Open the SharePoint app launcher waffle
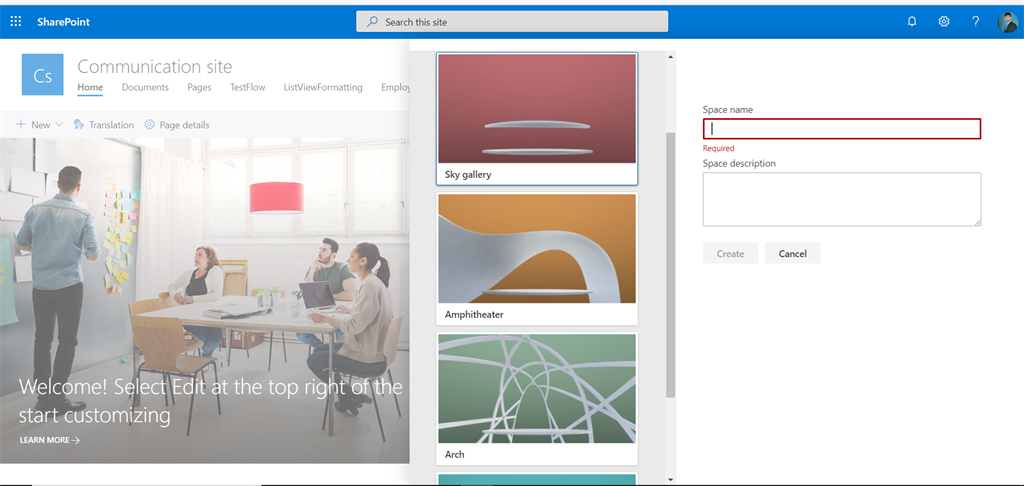The width and height of the screenshot is (1024, 486). pyautogui.click(x=16, y=22)
